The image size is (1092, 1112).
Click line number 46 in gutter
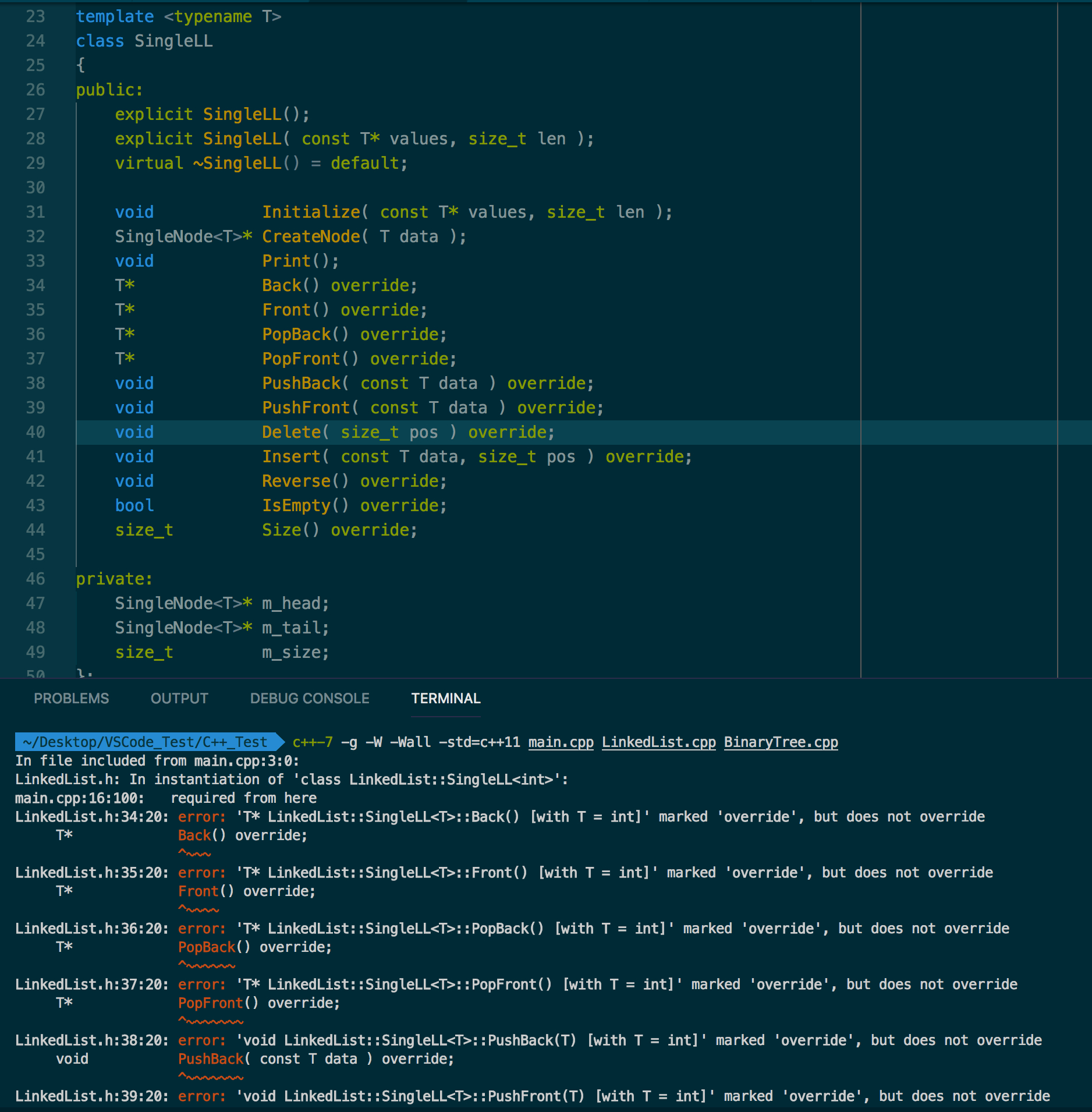click(36, 579)
